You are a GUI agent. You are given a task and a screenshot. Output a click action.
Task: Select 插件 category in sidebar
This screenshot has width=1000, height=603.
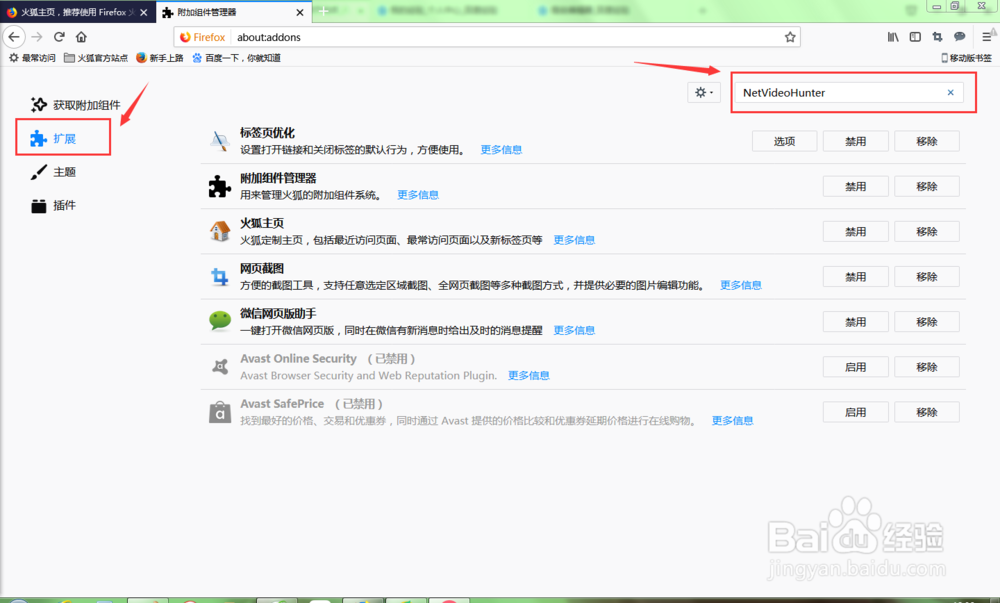tap(54, 205)
